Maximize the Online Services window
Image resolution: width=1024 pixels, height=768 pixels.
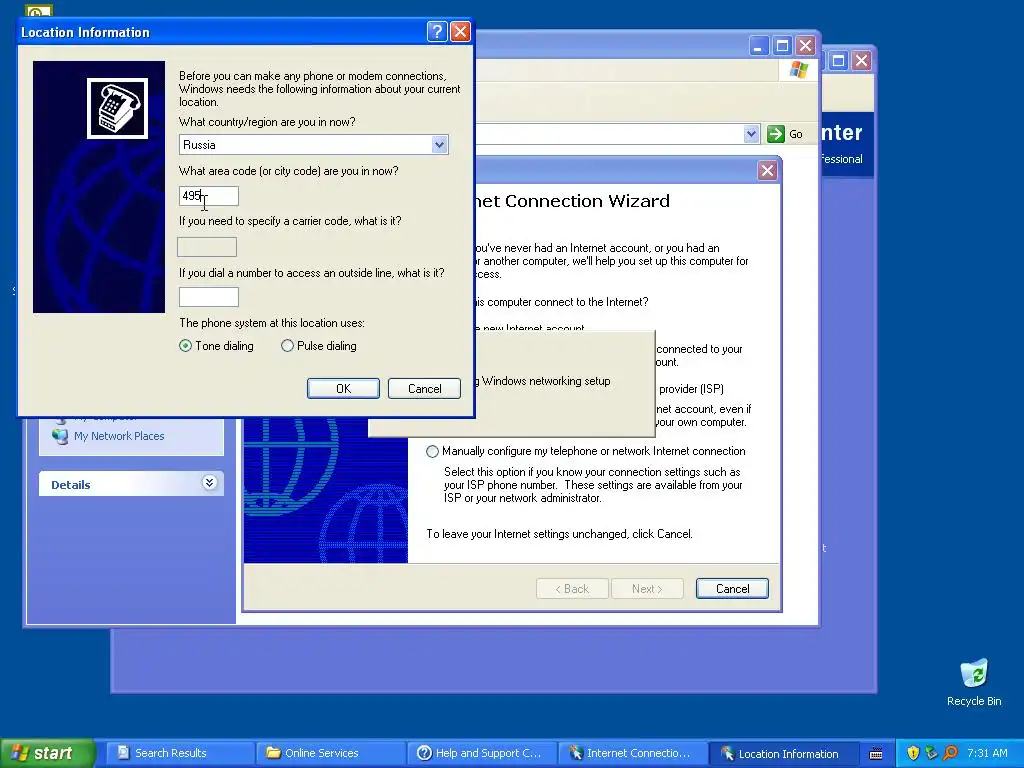(x=782, y=46)
